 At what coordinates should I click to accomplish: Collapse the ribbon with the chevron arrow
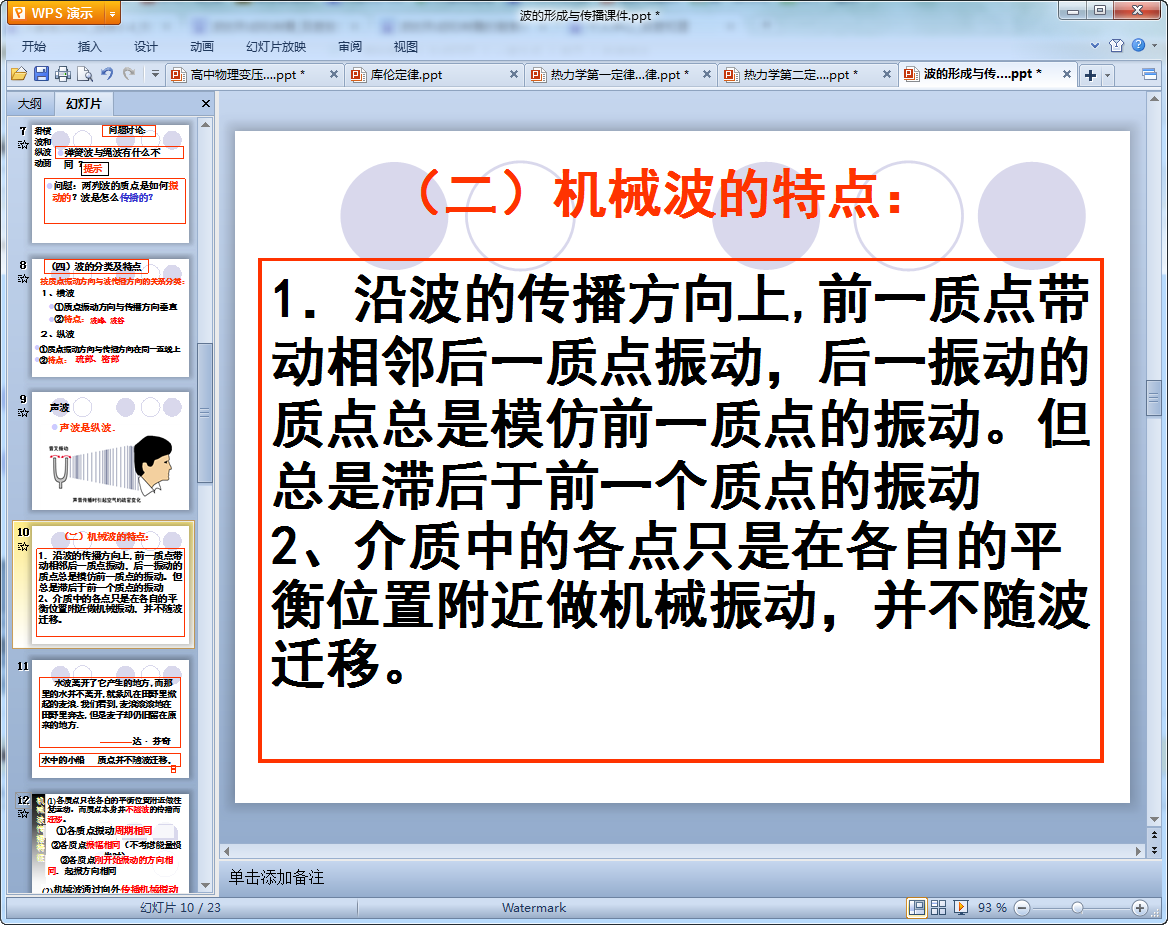pos(1096,46)
